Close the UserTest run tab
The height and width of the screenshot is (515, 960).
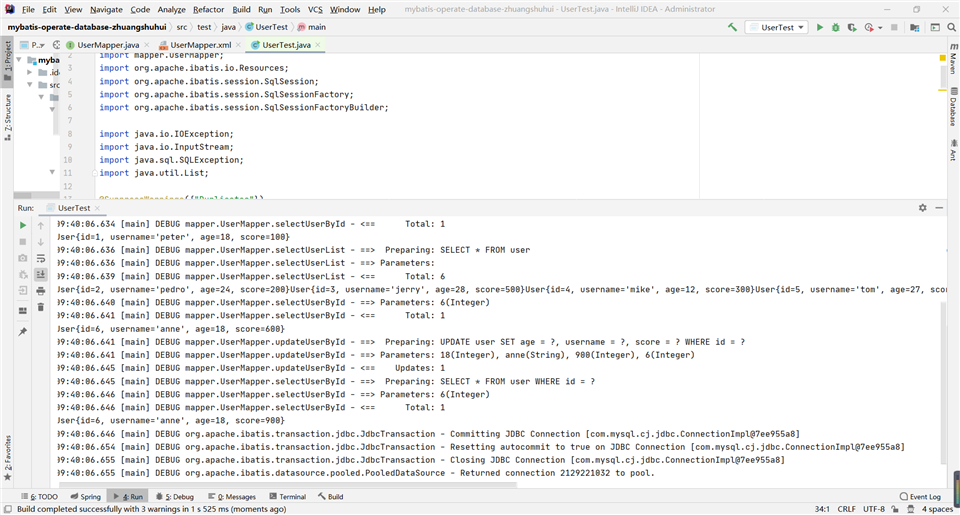(97, 208)
